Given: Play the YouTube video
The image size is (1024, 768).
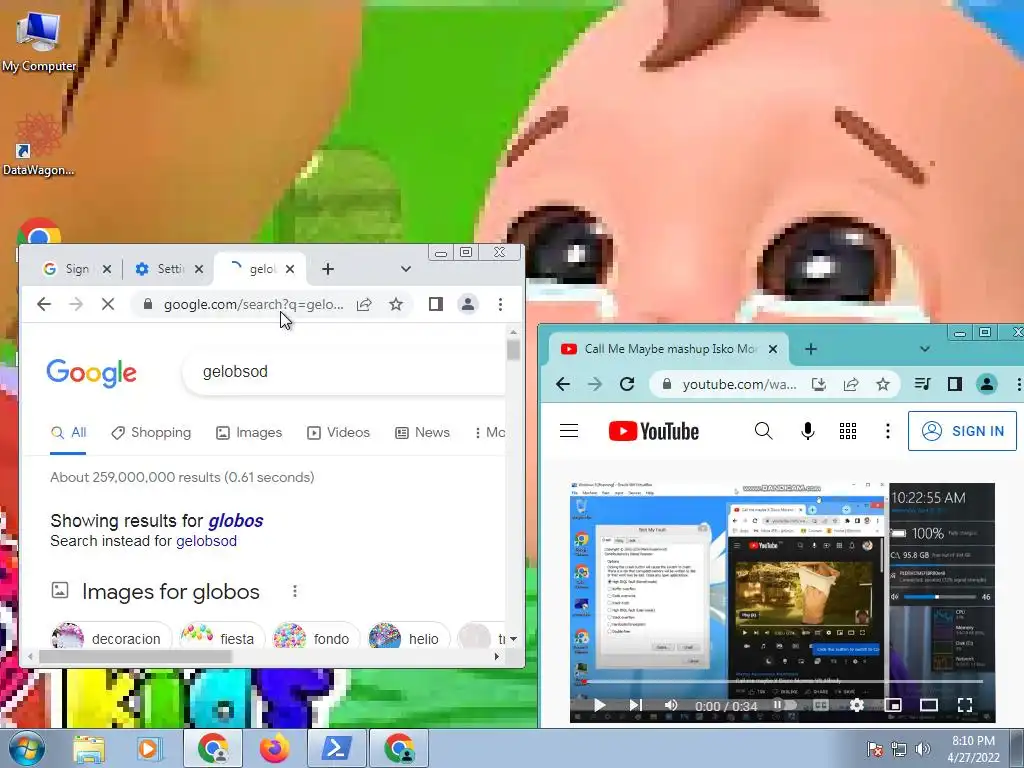Looking at the screenshot, I should (600, 705).
